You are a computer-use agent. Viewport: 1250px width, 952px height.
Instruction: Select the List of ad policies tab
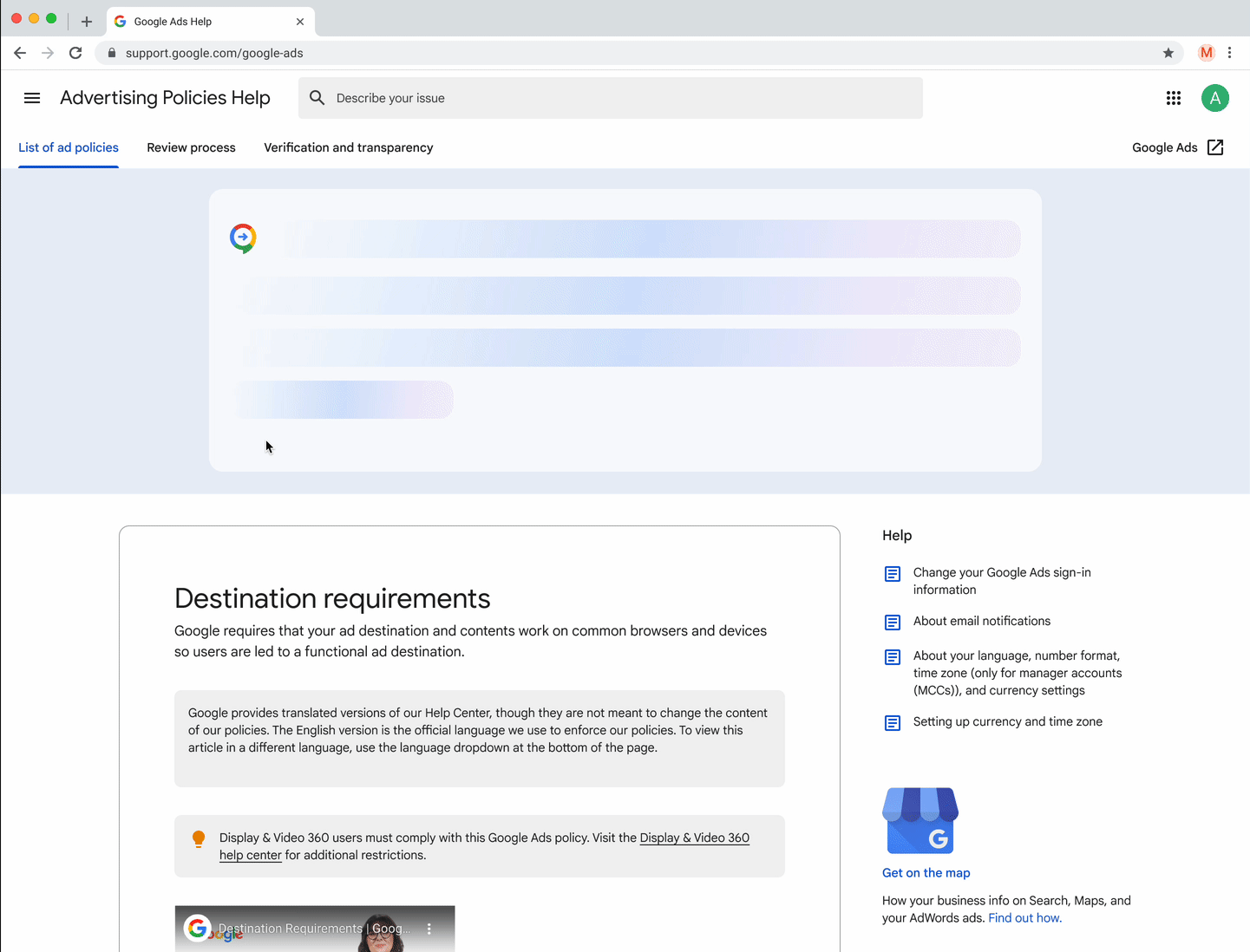(x=69, y=147)
